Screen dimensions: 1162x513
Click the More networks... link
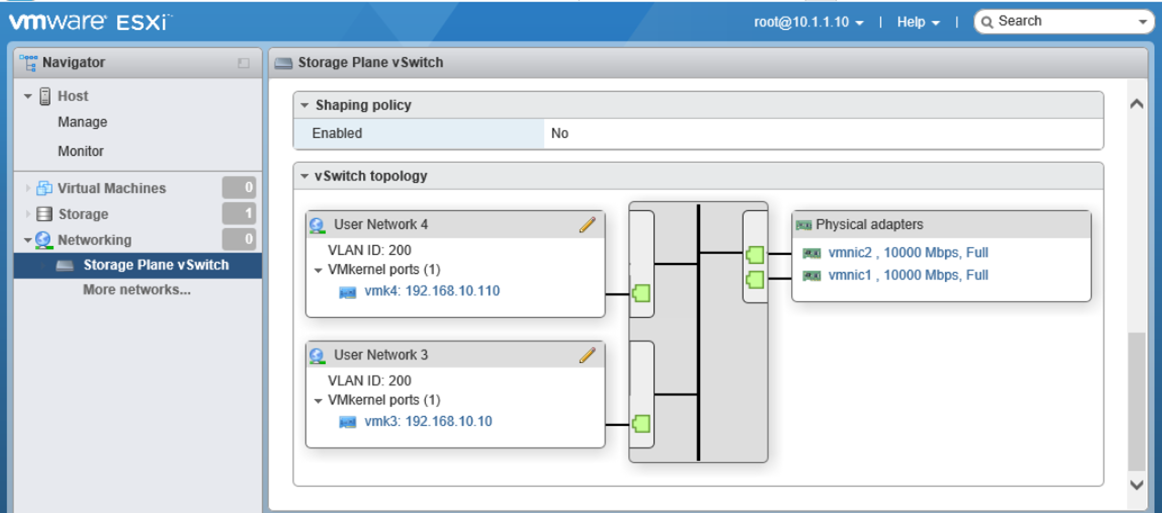tap(137, 290)
